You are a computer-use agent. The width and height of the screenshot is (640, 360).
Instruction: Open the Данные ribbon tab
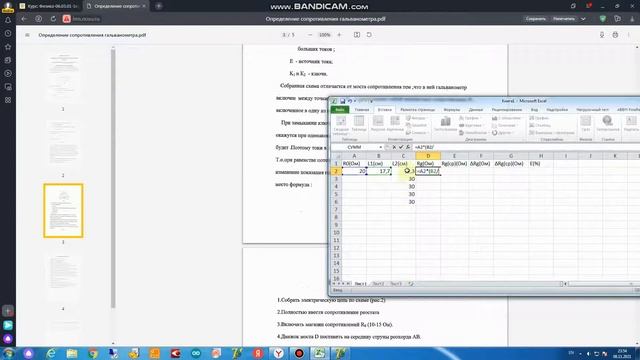476,109
